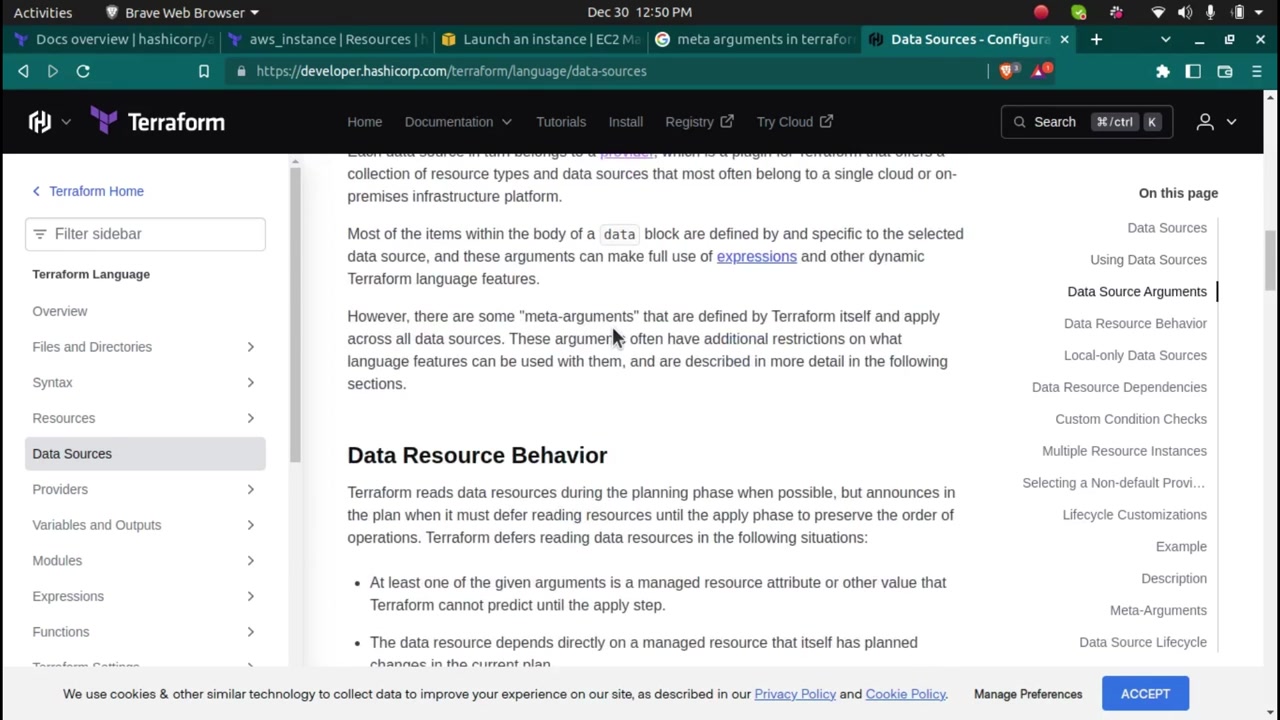
Task: Switch to meta arguments Google tab
Action: point(755,39)
